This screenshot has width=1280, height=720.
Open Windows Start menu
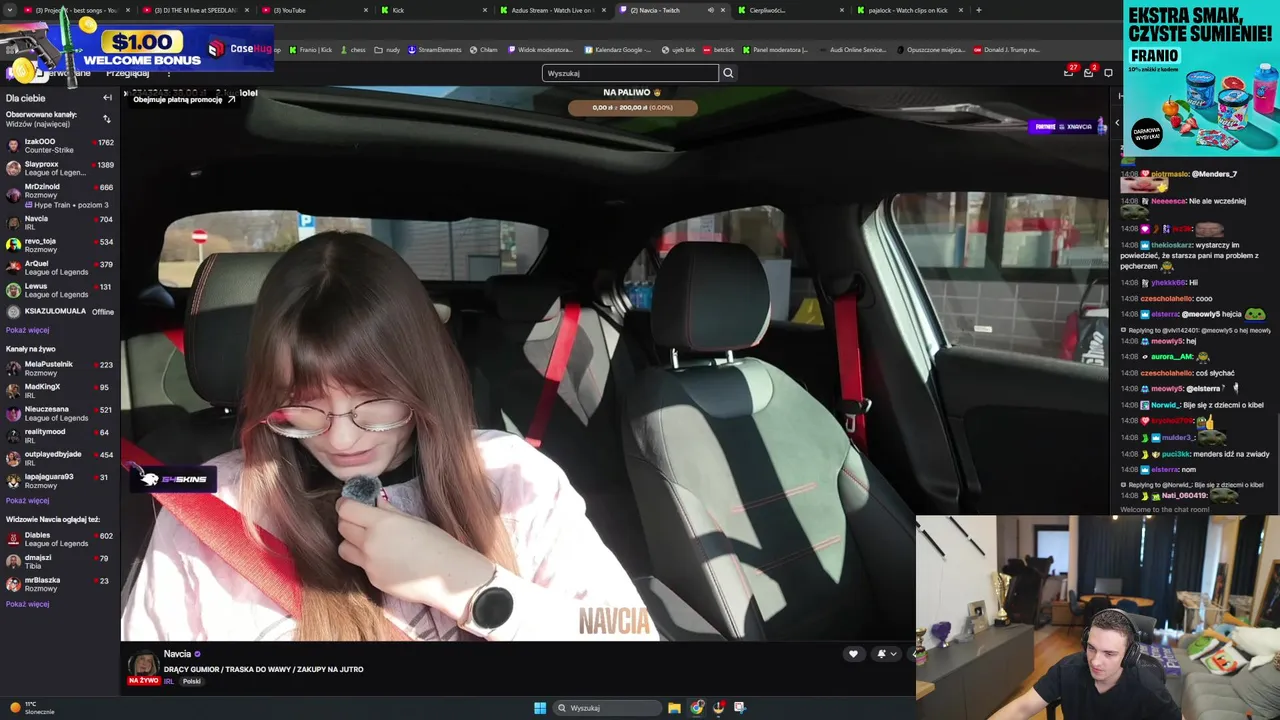540,708
